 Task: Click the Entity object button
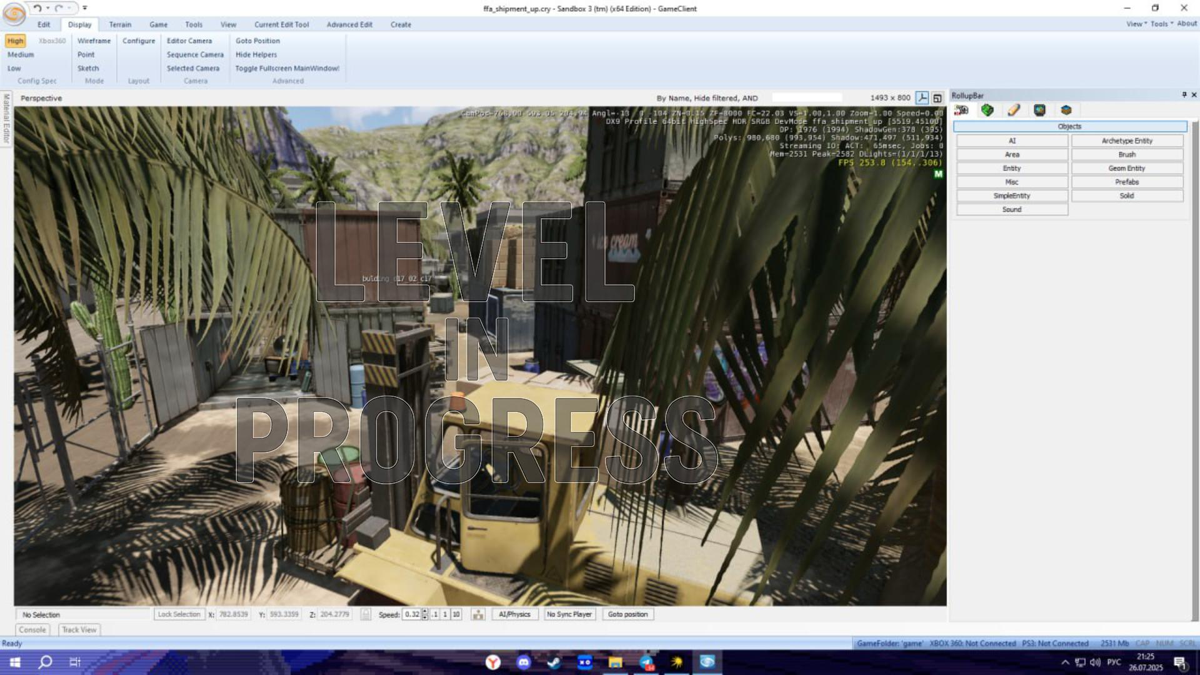click(x=1012, y=168)
